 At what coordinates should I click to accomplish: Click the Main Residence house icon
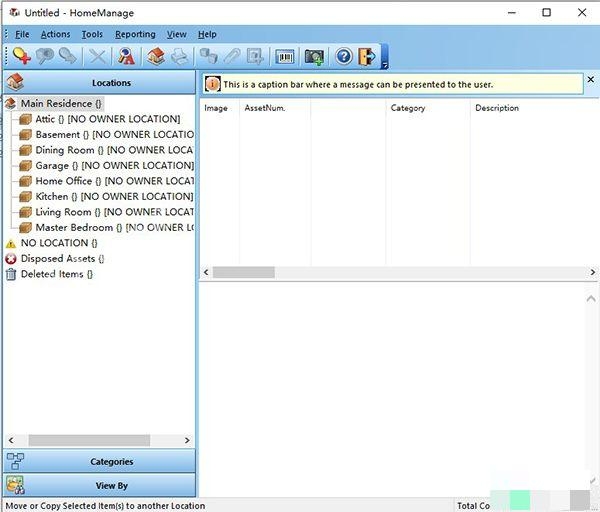(11, 103)
